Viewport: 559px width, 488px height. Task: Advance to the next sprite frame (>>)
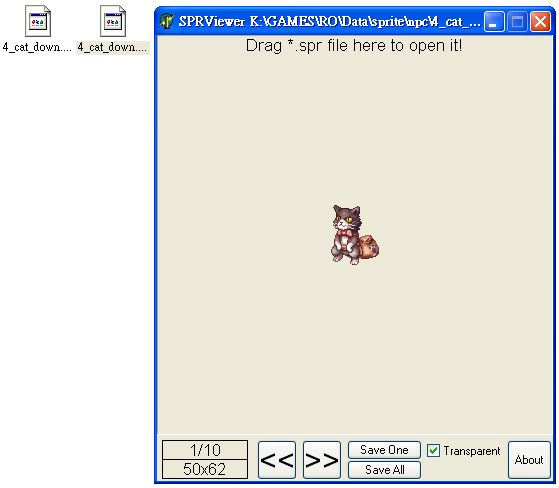click(x=322, y=460)
